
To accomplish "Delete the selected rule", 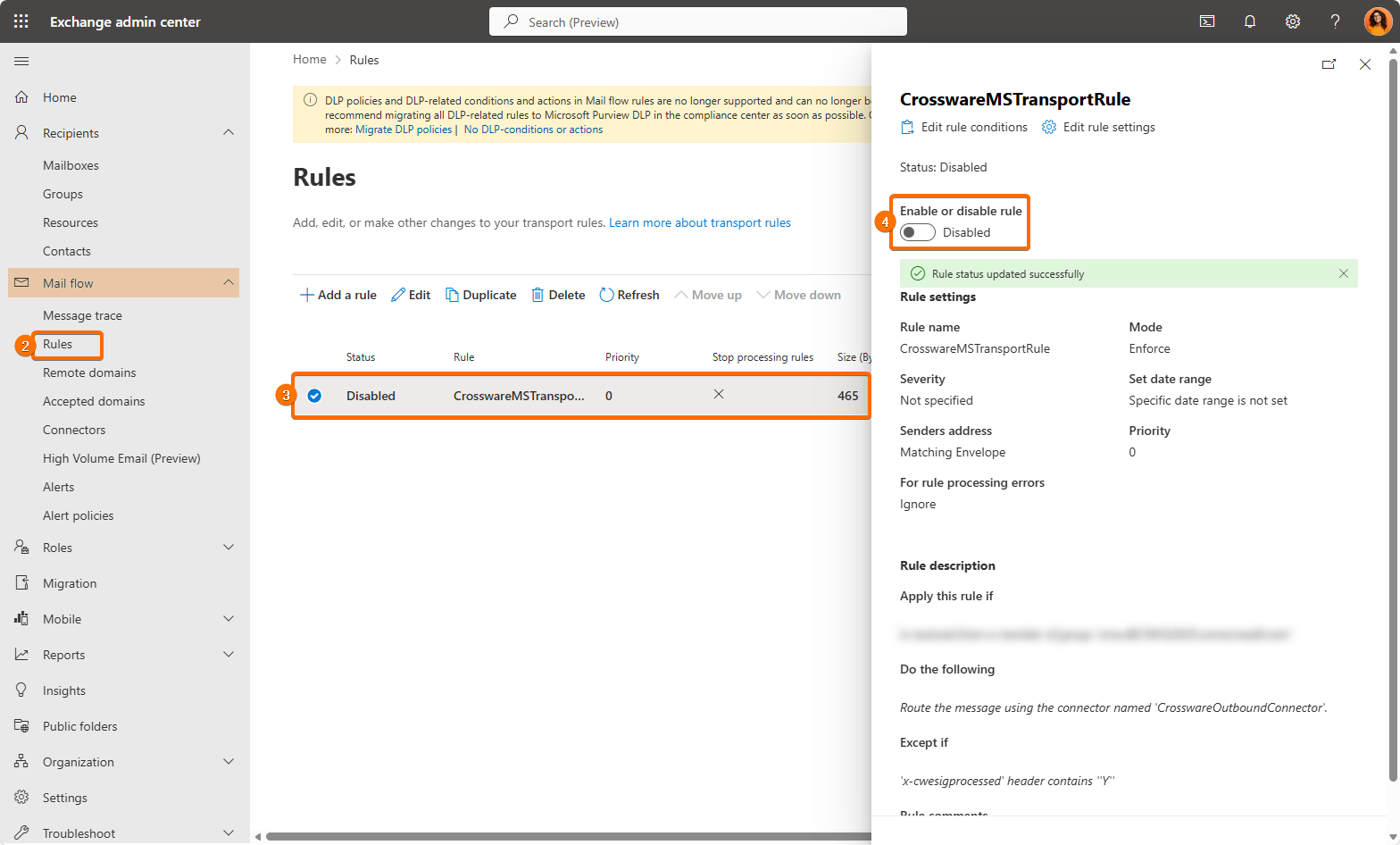I will pos(558,295).
